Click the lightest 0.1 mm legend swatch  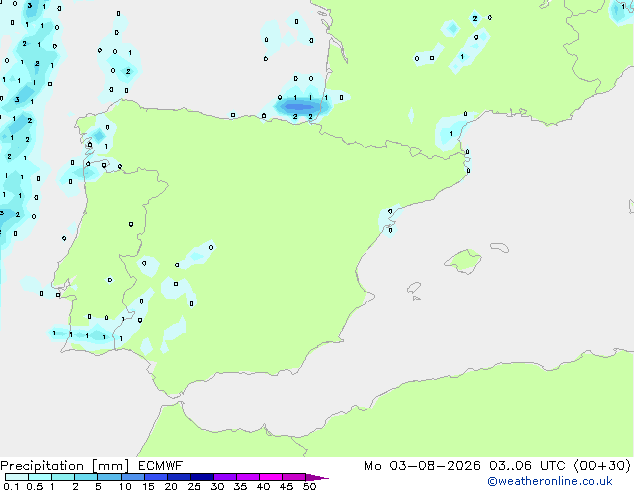coord(17,477)
